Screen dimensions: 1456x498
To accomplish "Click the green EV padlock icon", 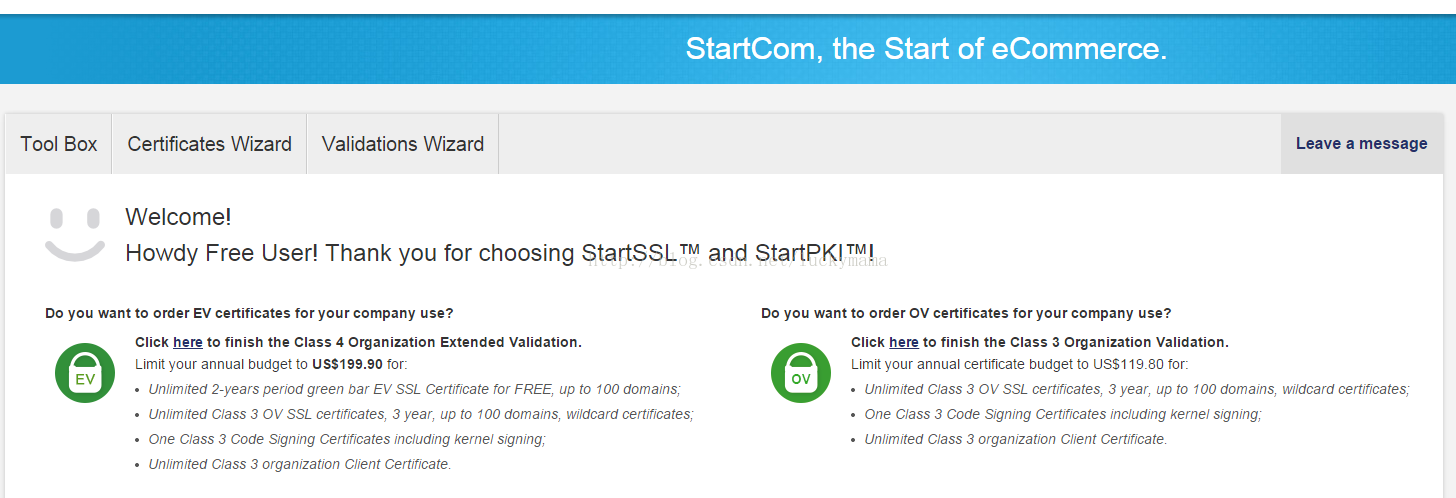I will pyautogui.click(x=85, y=374).
